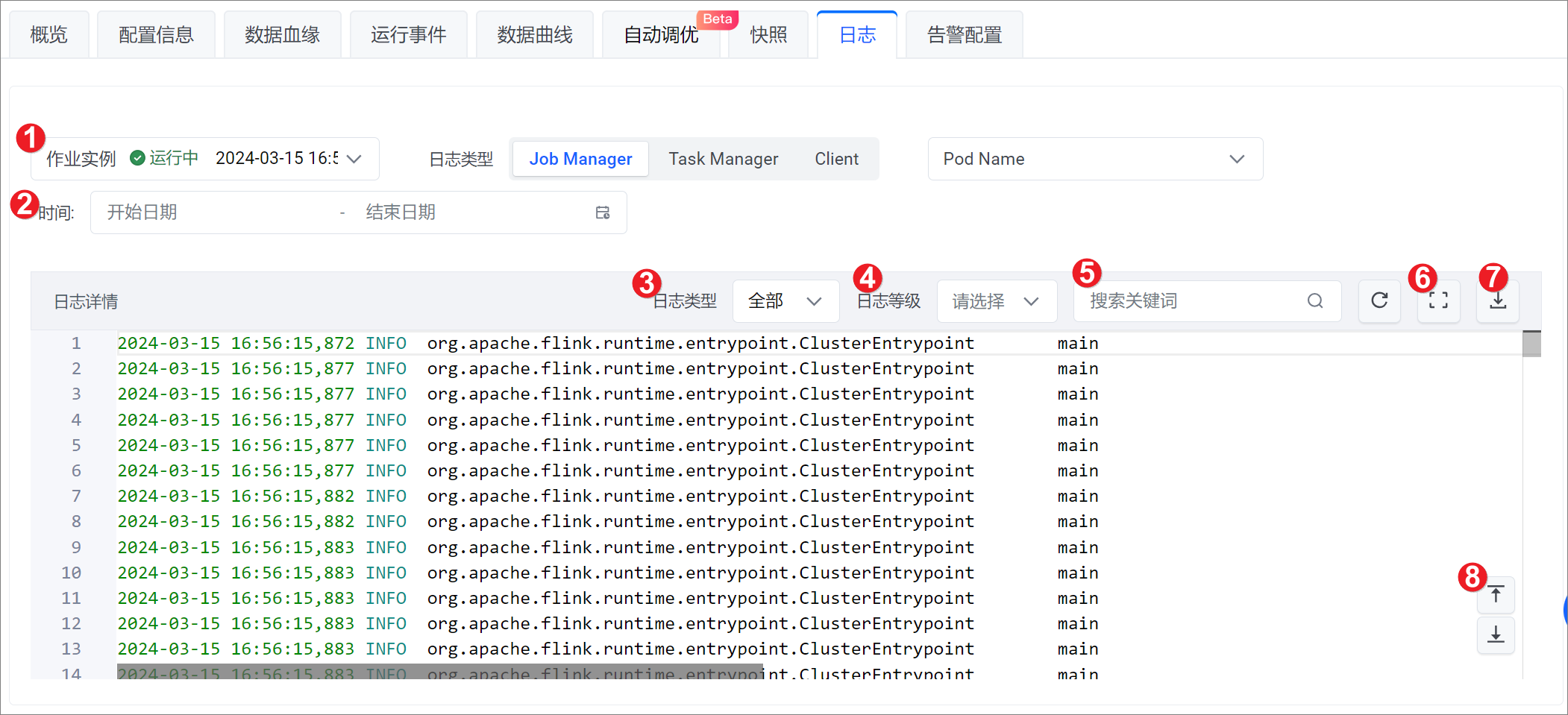Click the refresh log icon
The height and width of the screenshot is (715, 1568).
click(1379, 300)
